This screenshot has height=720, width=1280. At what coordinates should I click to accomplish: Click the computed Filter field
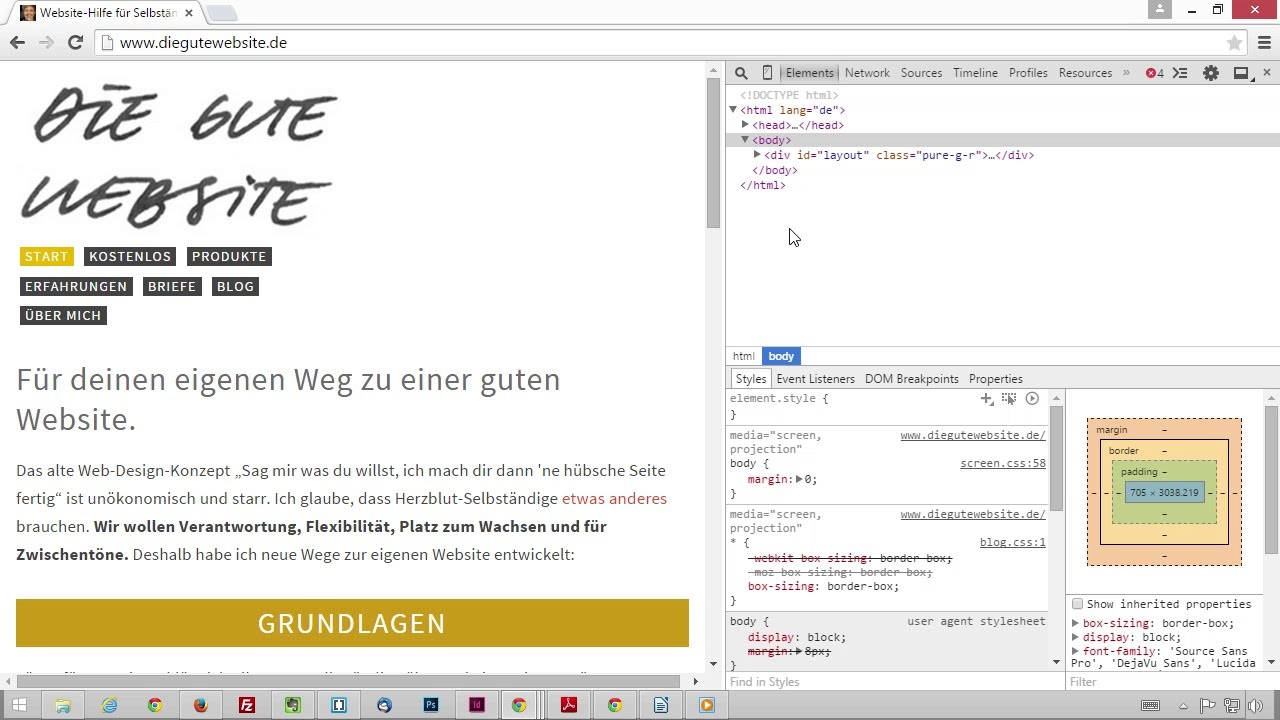[x=1172, y=682]
